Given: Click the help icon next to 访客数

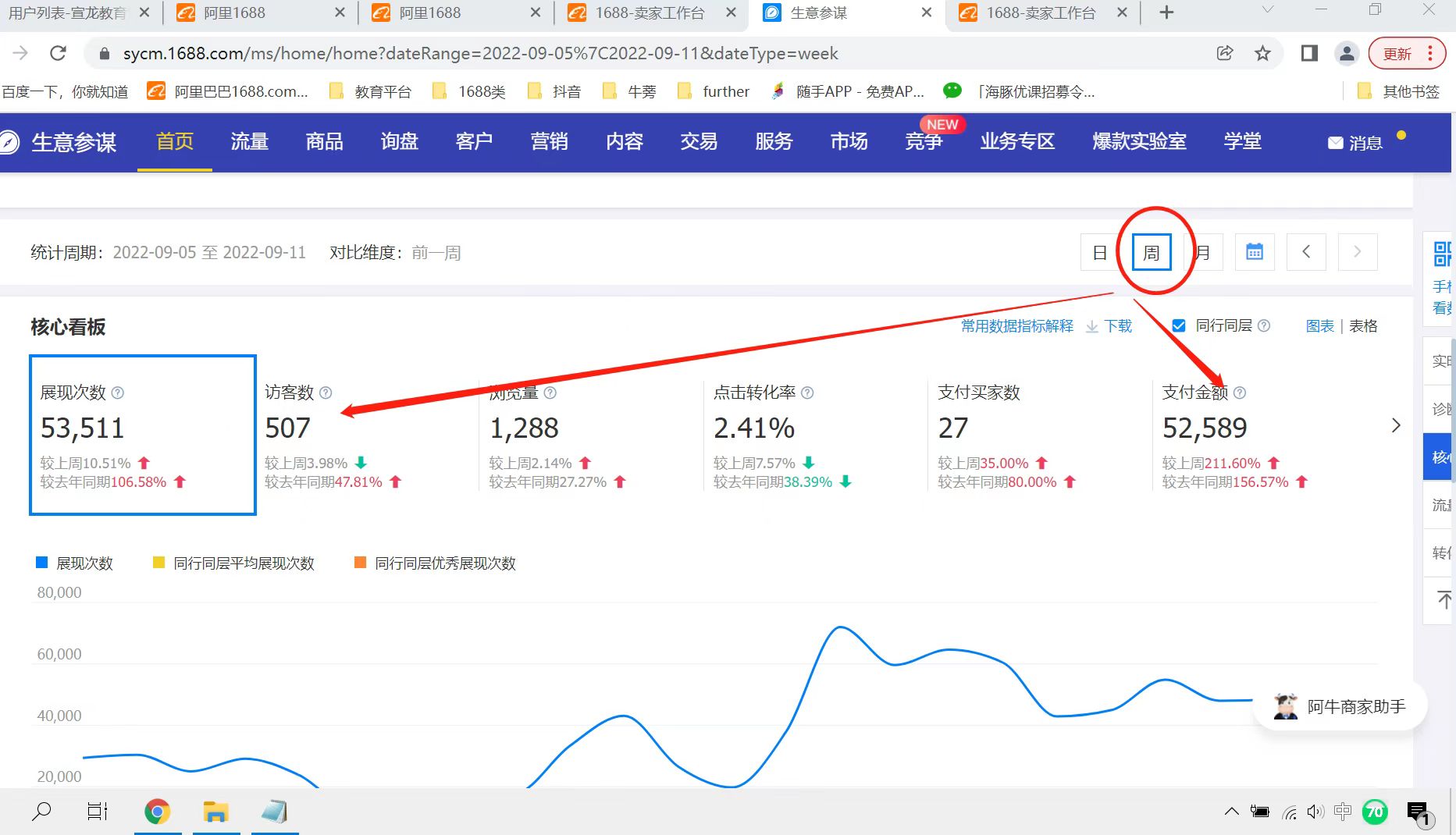Looking at the screenshot, I should click(x=326, y=393).
